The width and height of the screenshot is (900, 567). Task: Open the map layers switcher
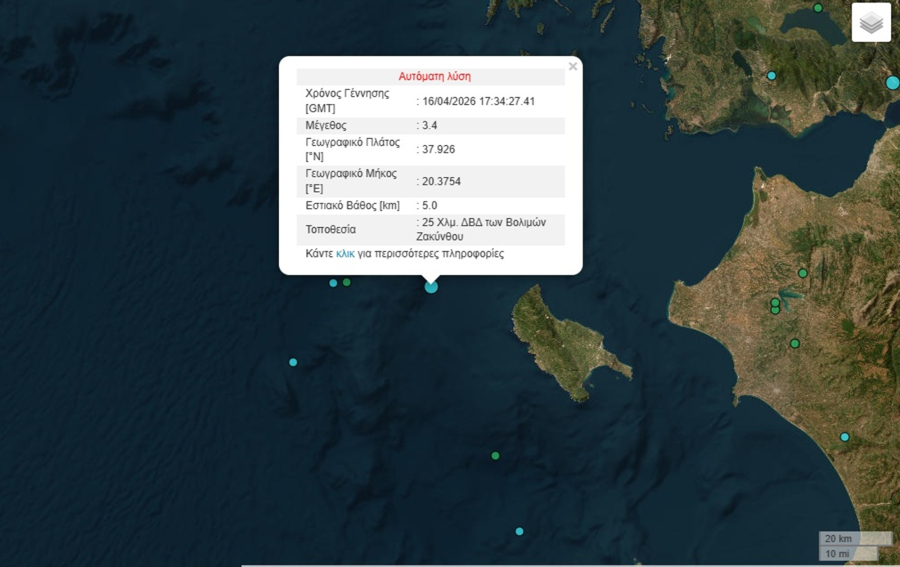[x=871, y=22]
